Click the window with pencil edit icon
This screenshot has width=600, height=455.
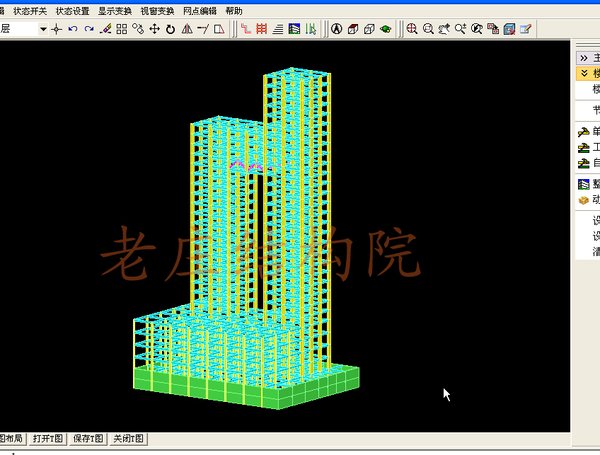coord(526,29)
